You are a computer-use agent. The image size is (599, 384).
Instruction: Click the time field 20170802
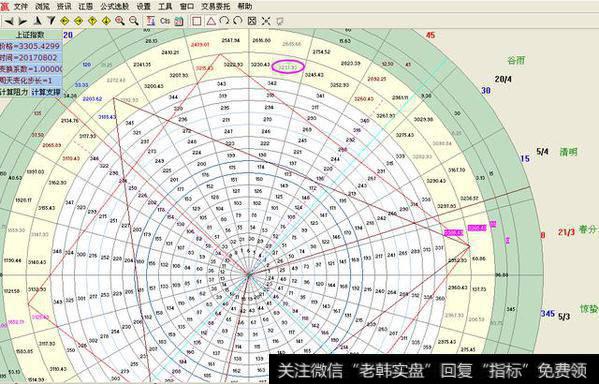(x=30, y=58)
